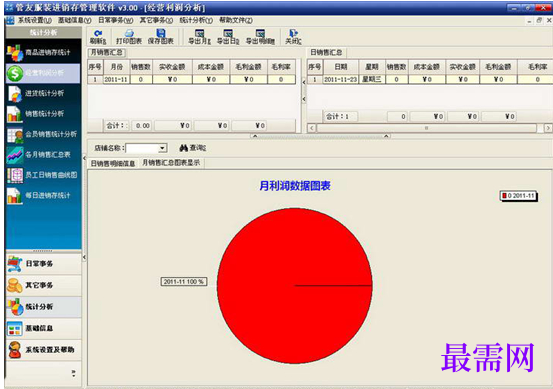Image resolution: width=553 pixels, height=389 pixels.
Task: Switch to 日常事务 panel with cart icon
Action: [x=43, y=264]
